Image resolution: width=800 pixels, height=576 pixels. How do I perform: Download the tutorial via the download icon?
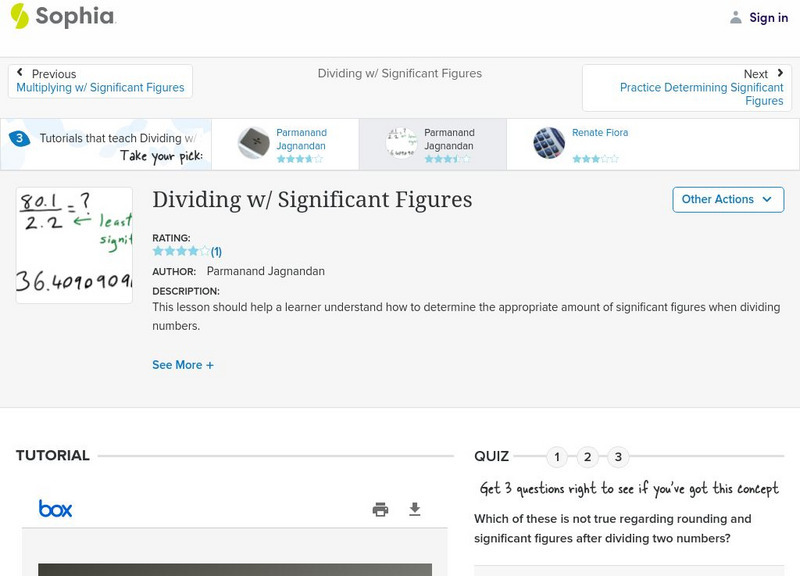click(x=415, y=509)
